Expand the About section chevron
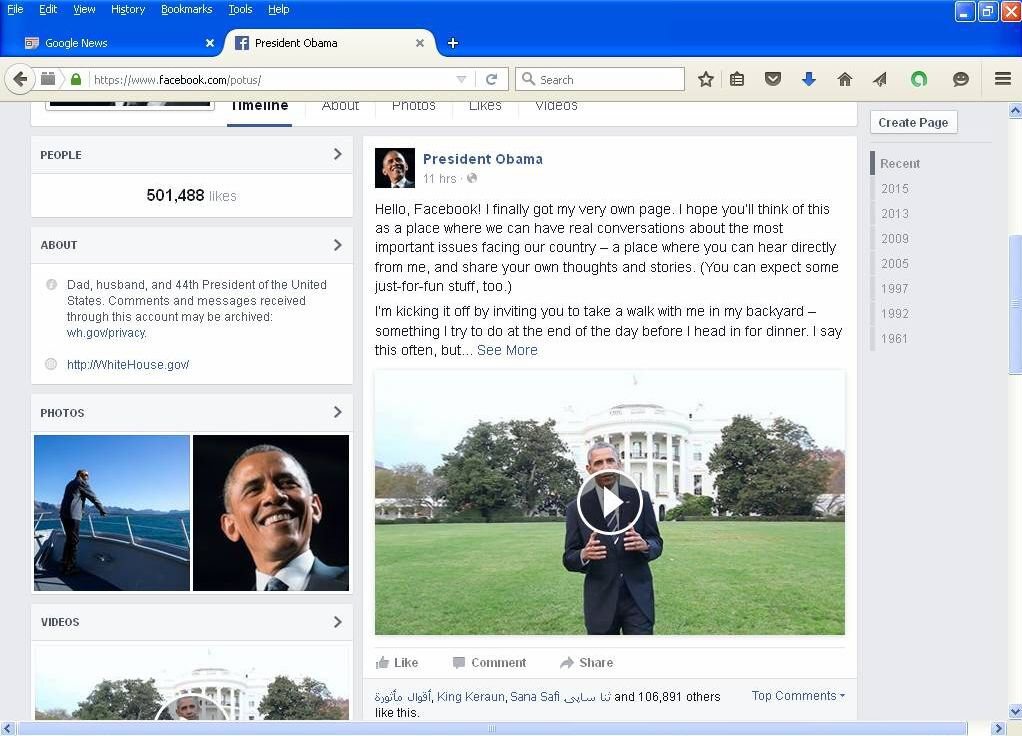 337,244
